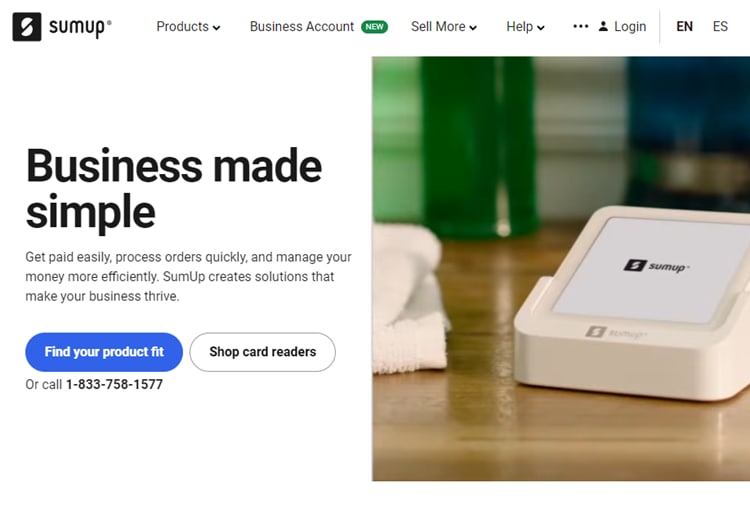Screen dimensions: 750x515
Task: Click the SumUp logo icon
Action: 27,27
